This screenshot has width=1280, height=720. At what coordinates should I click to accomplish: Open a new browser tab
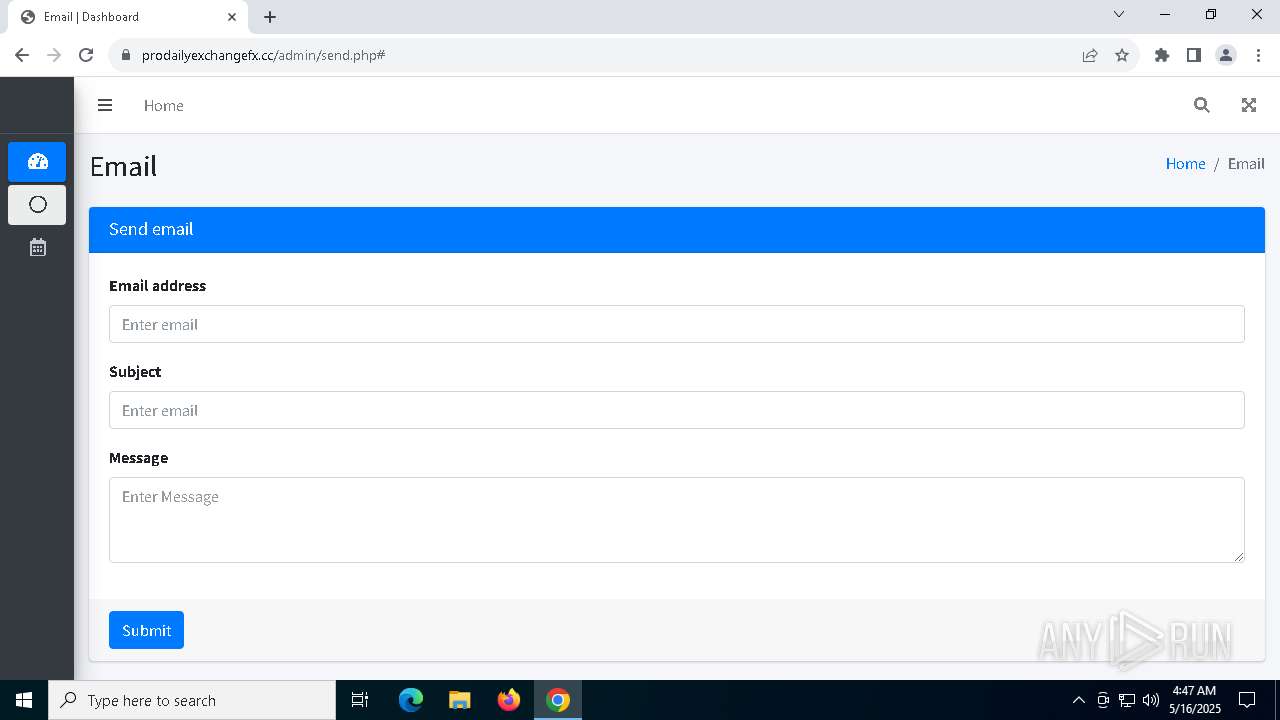(270, 16)
